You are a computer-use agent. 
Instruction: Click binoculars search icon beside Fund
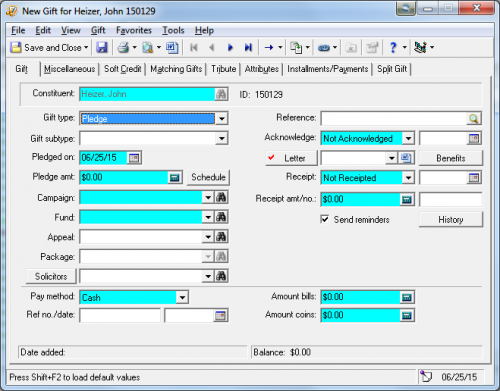[221, 217]
